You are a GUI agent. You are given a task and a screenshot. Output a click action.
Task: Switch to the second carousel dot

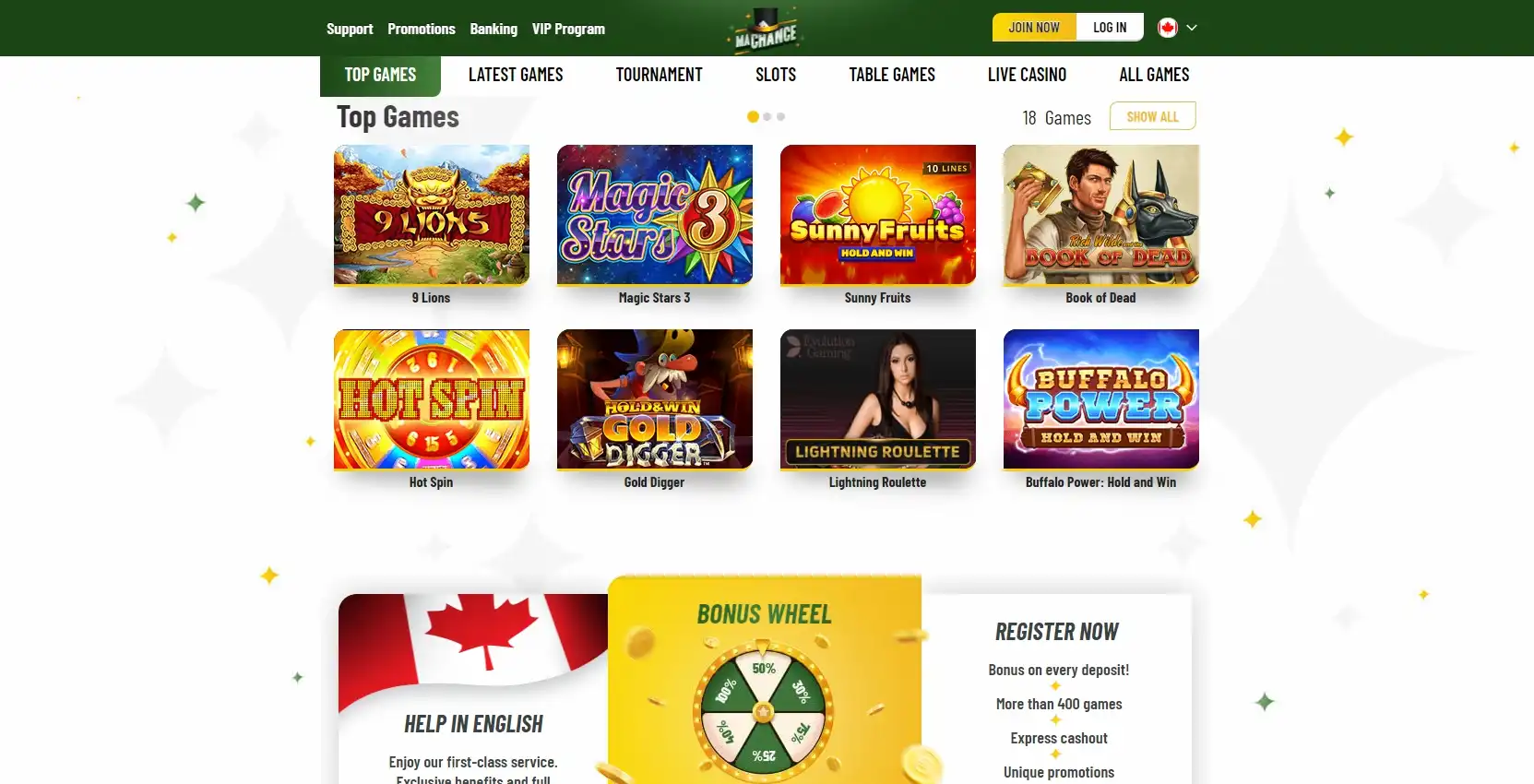[767, 117]
